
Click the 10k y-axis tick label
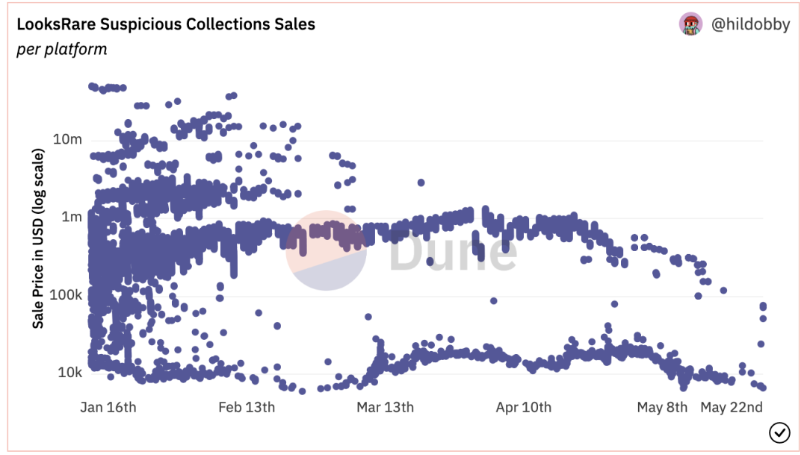66,372
